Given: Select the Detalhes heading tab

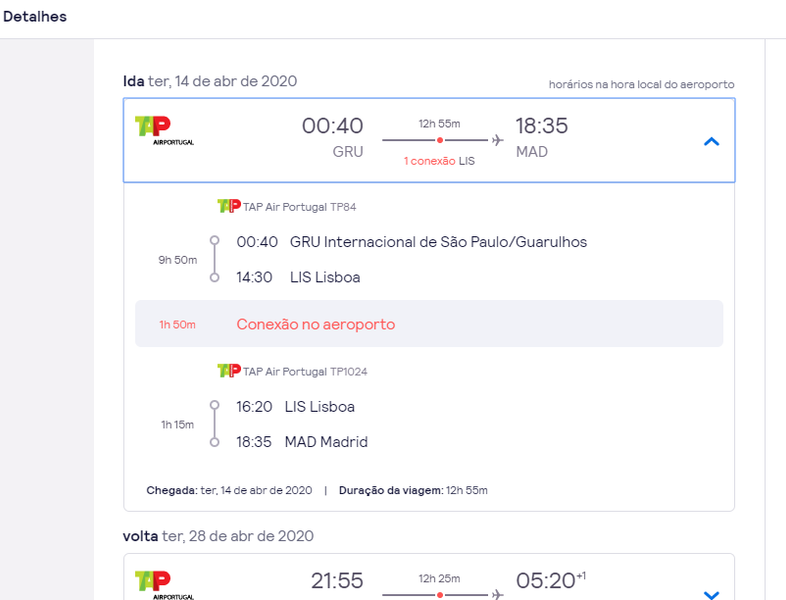Looking at the screenshot, I should (x=35, y=17).
